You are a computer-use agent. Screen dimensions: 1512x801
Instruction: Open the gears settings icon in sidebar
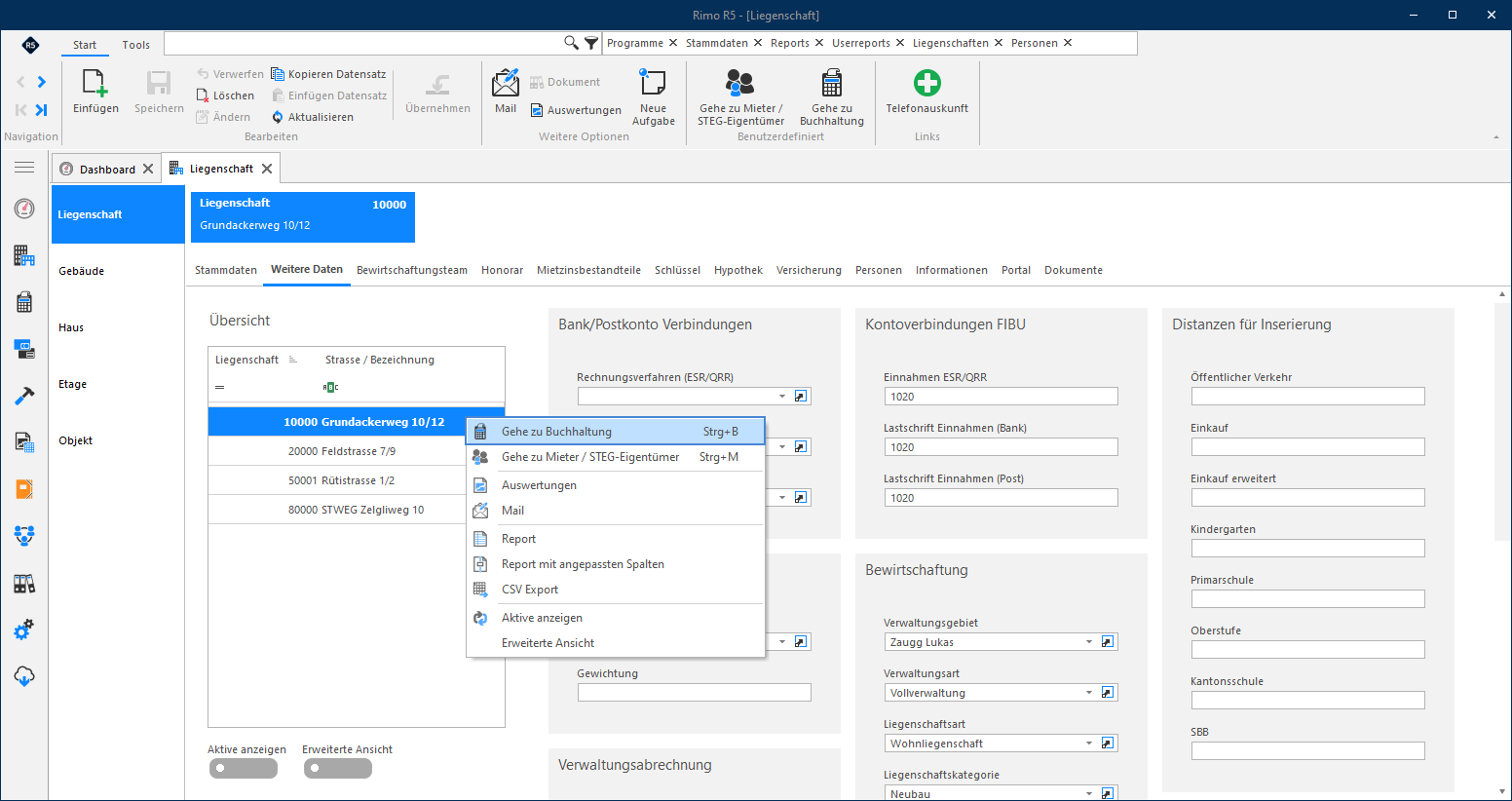24,629
